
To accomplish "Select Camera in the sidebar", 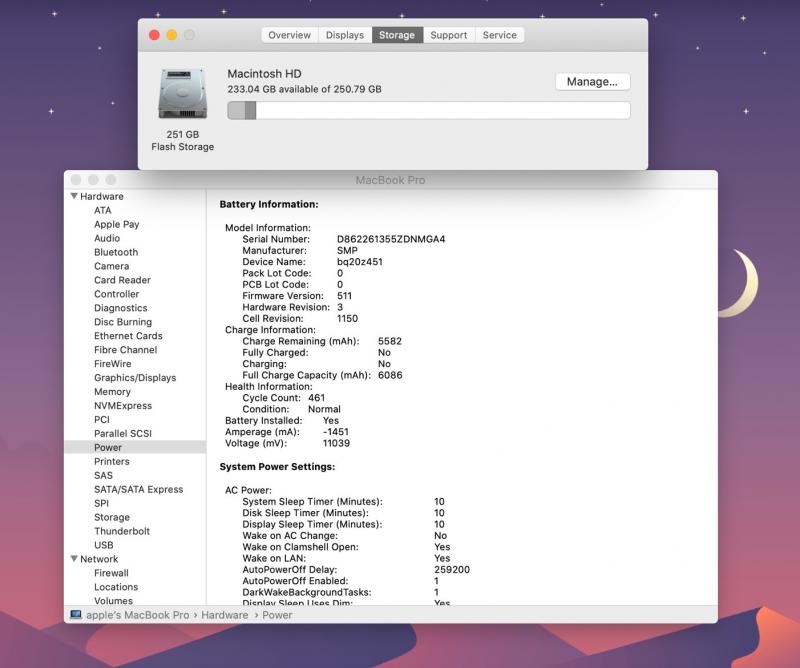I will point(112,266).
